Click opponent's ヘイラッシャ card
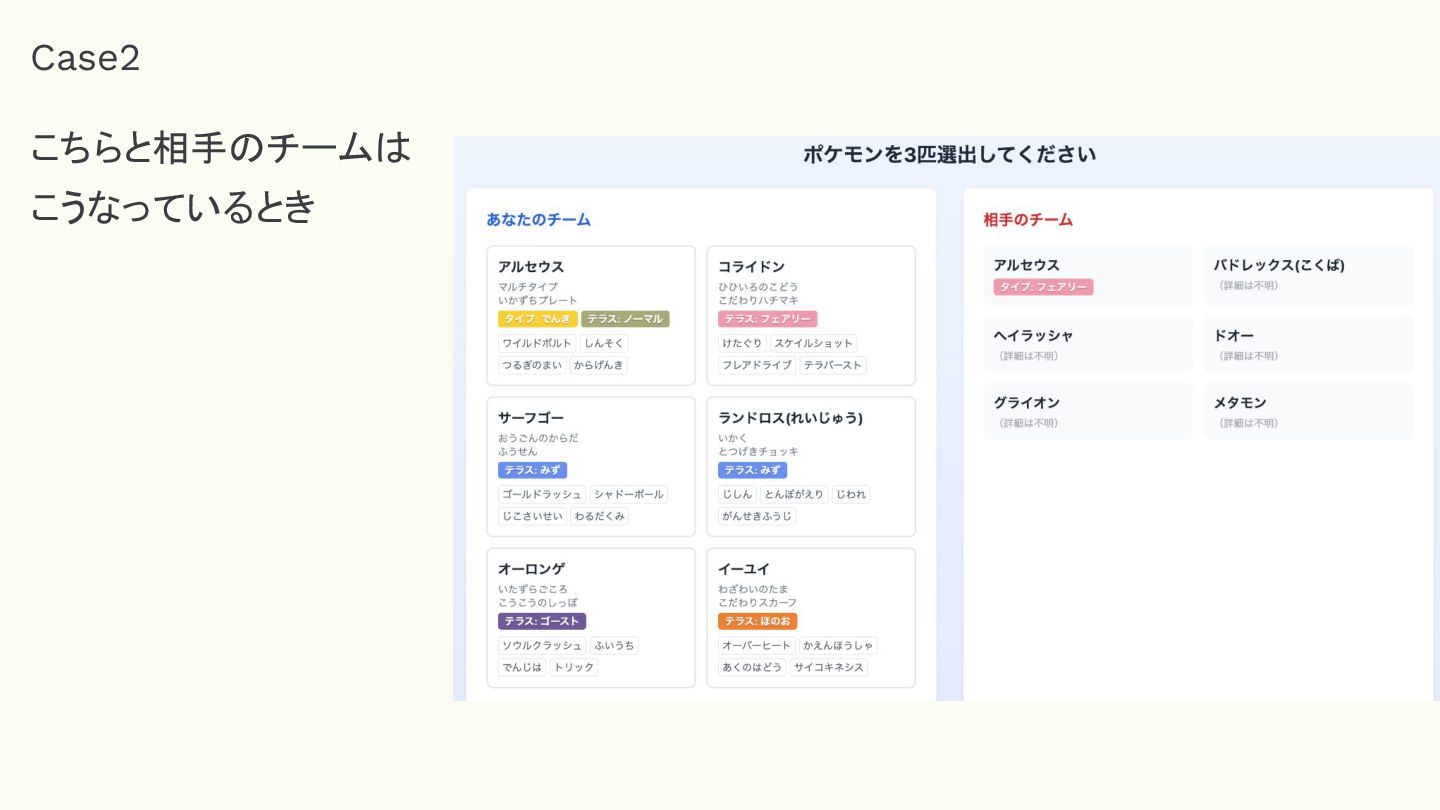This screenshot has width=1440, height=810. (x=1088, y=344)
